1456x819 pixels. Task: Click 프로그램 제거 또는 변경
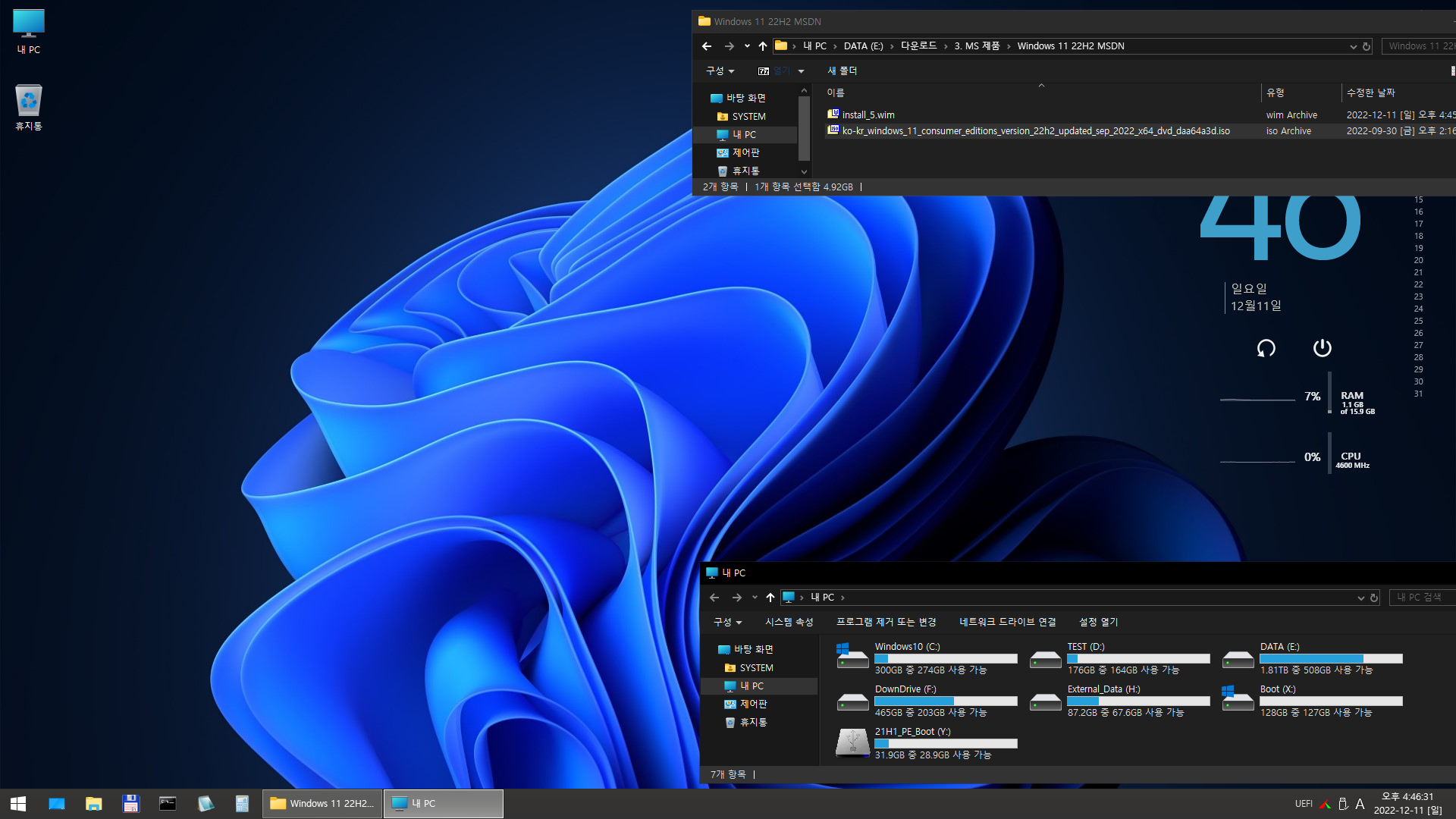[x=886, y=622]
